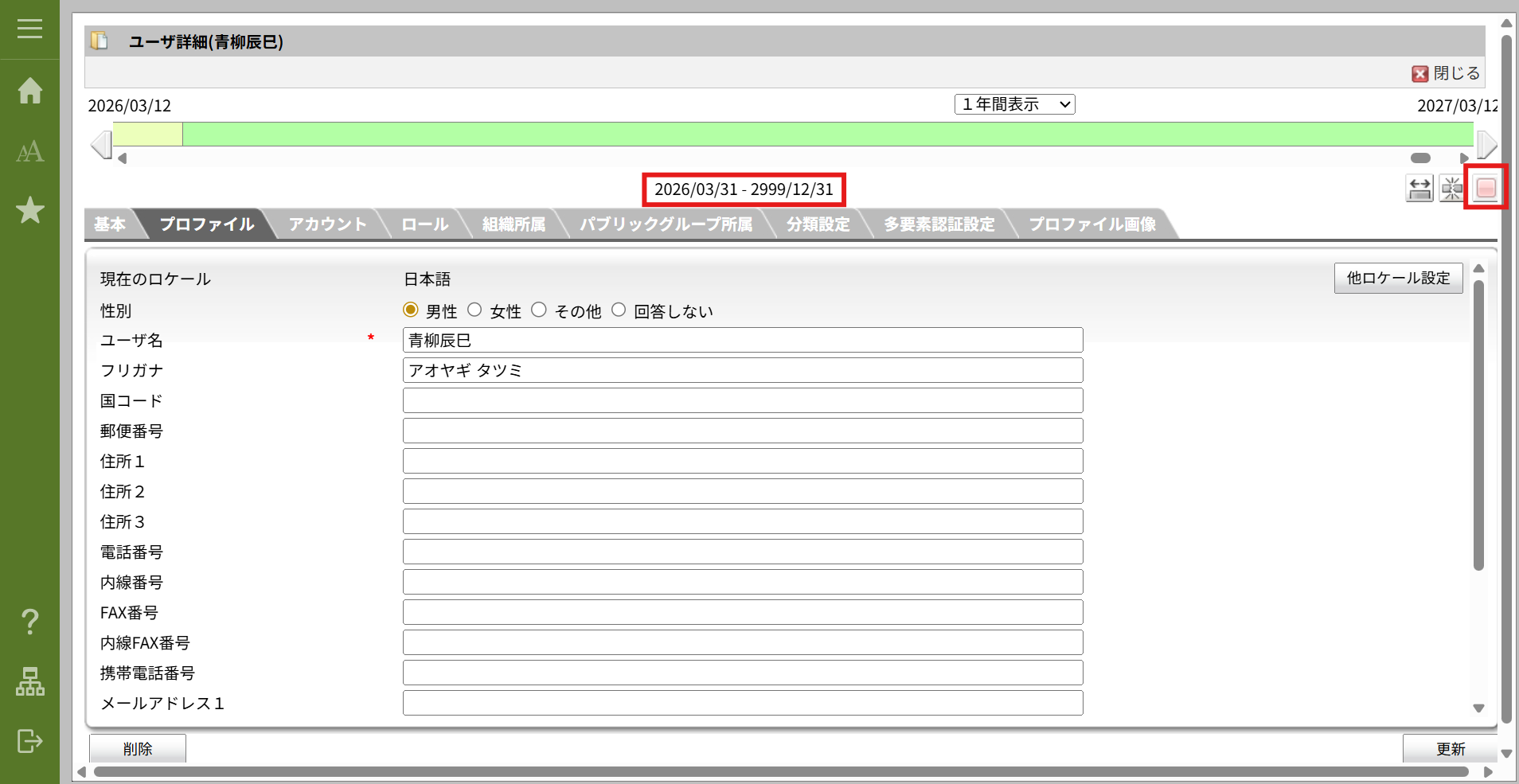The width and height of the screenshot is (1519, 784).
Task: Open the 1年間表示 period dropdown
Action: 1014,104
